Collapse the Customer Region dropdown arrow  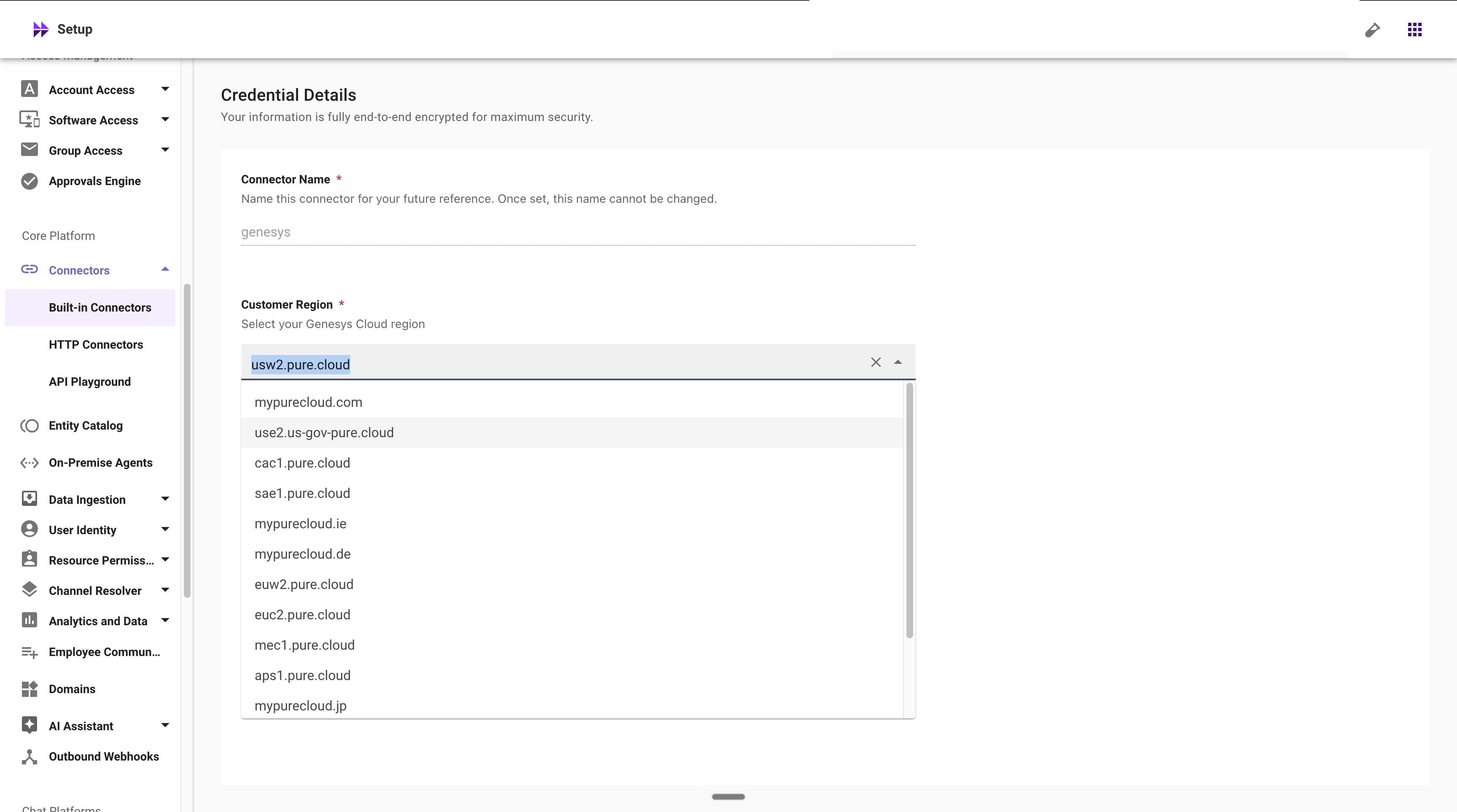tap(898, 363)
